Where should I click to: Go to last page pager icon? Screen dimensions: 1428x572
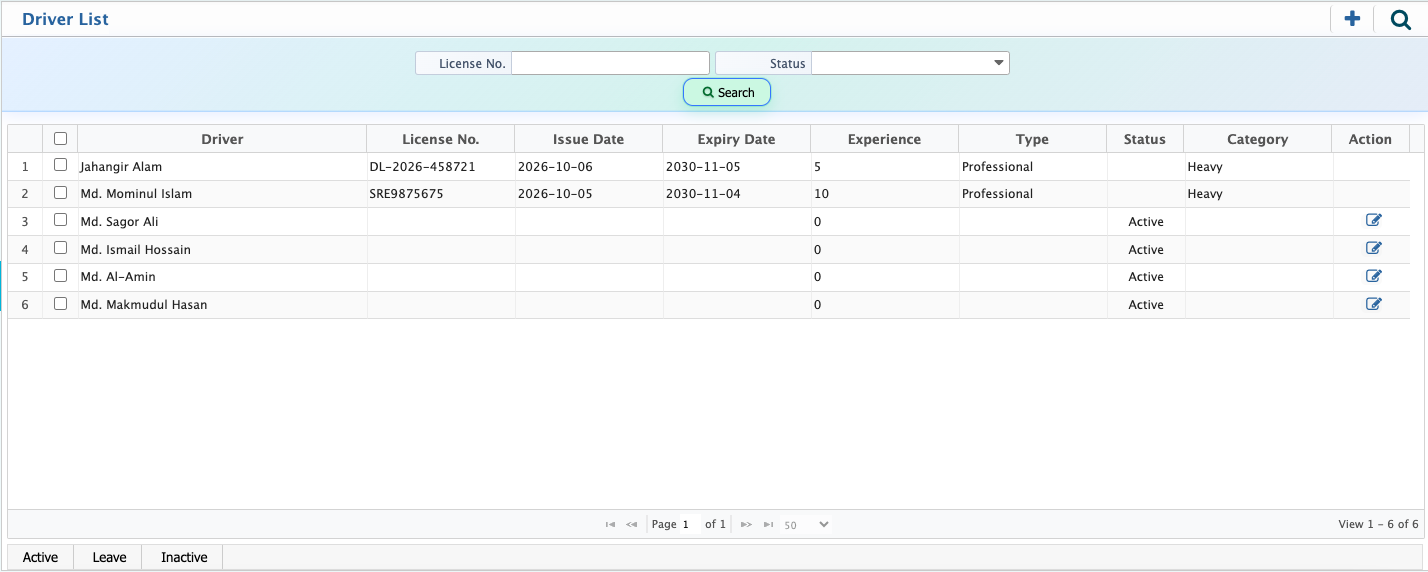point(768,524)
